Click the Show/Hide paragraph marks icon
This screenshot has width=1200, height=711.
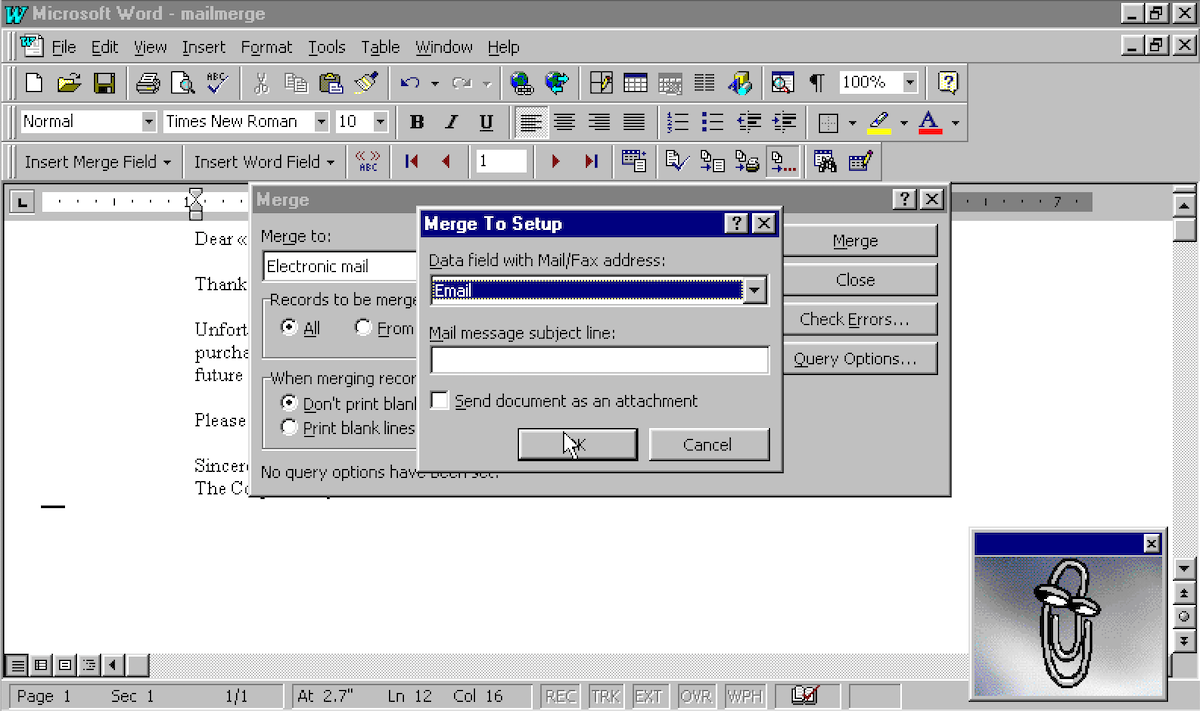817,82
